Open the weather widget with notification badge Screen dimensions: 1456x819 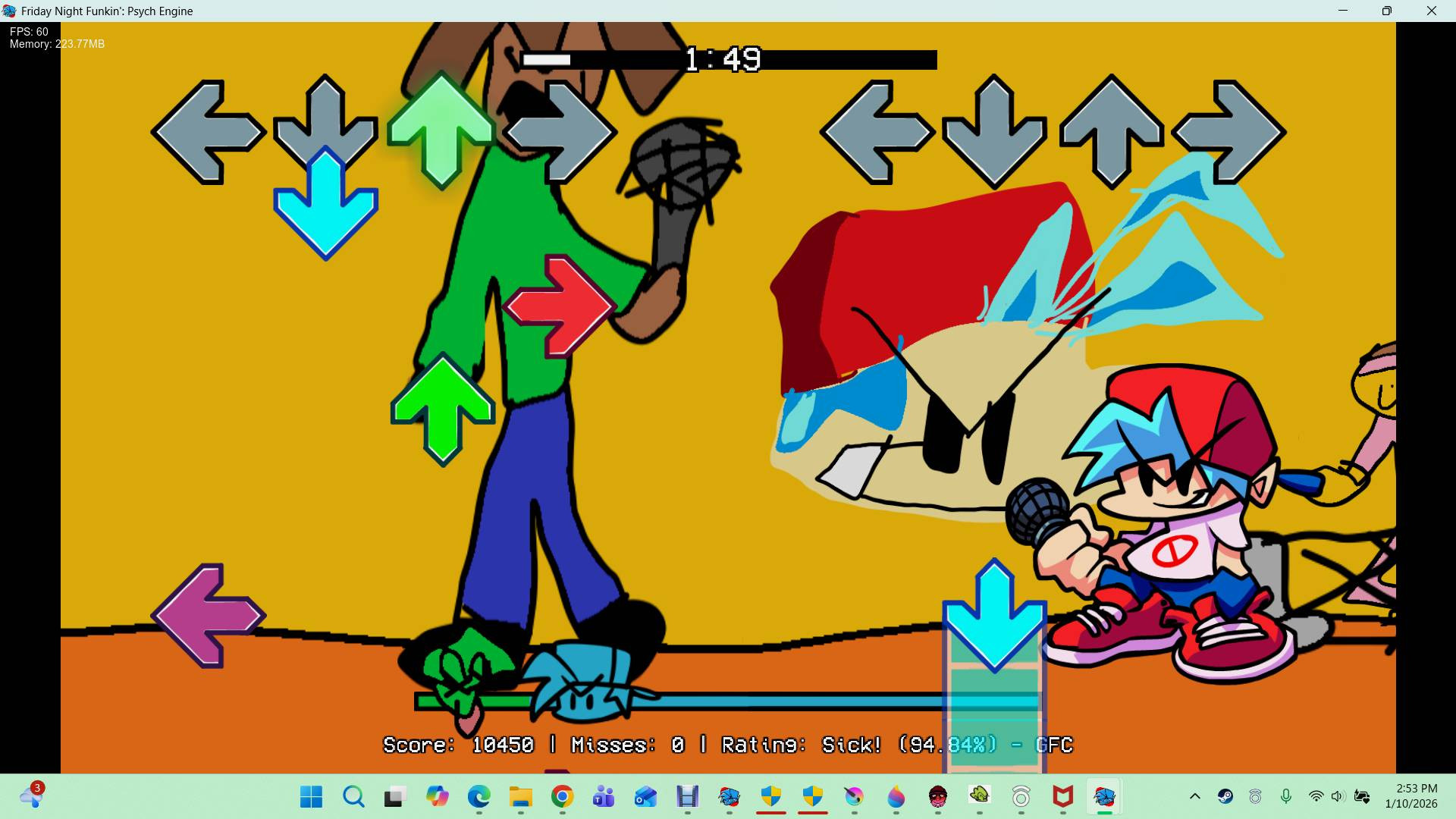pyautogui.click(x=32, y=795)
